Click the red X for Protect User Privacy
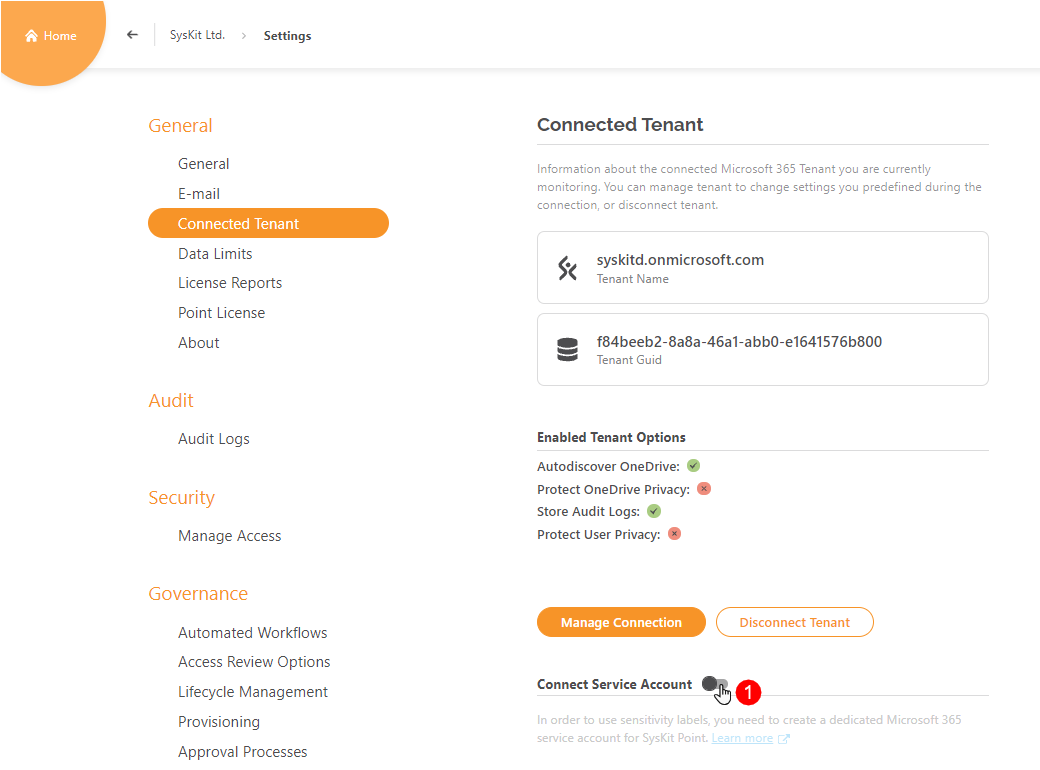Screen dimensions: 1040x770 point(675,534)
